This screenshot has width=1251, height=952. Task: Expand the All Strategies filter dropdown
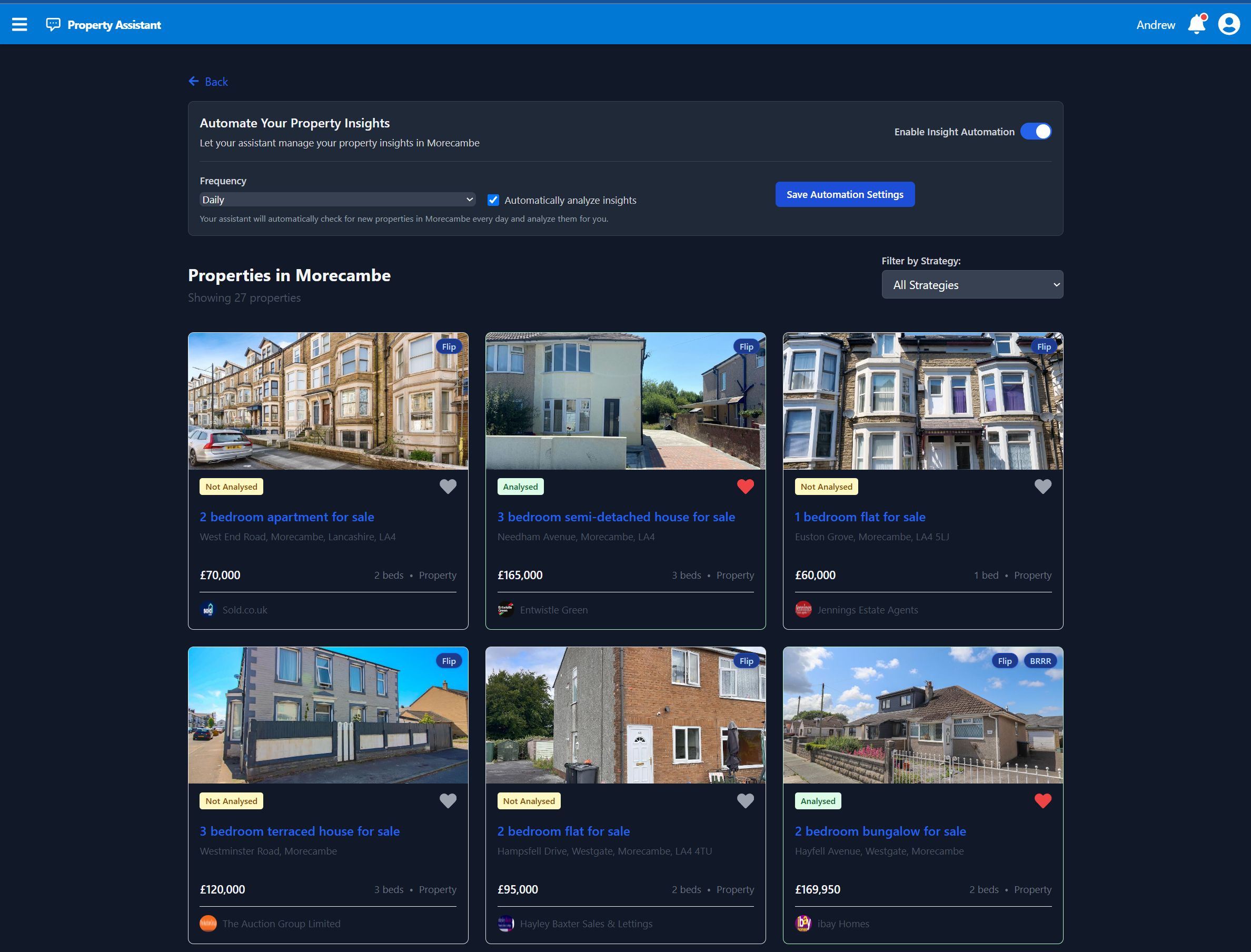(x=971, y=284)
